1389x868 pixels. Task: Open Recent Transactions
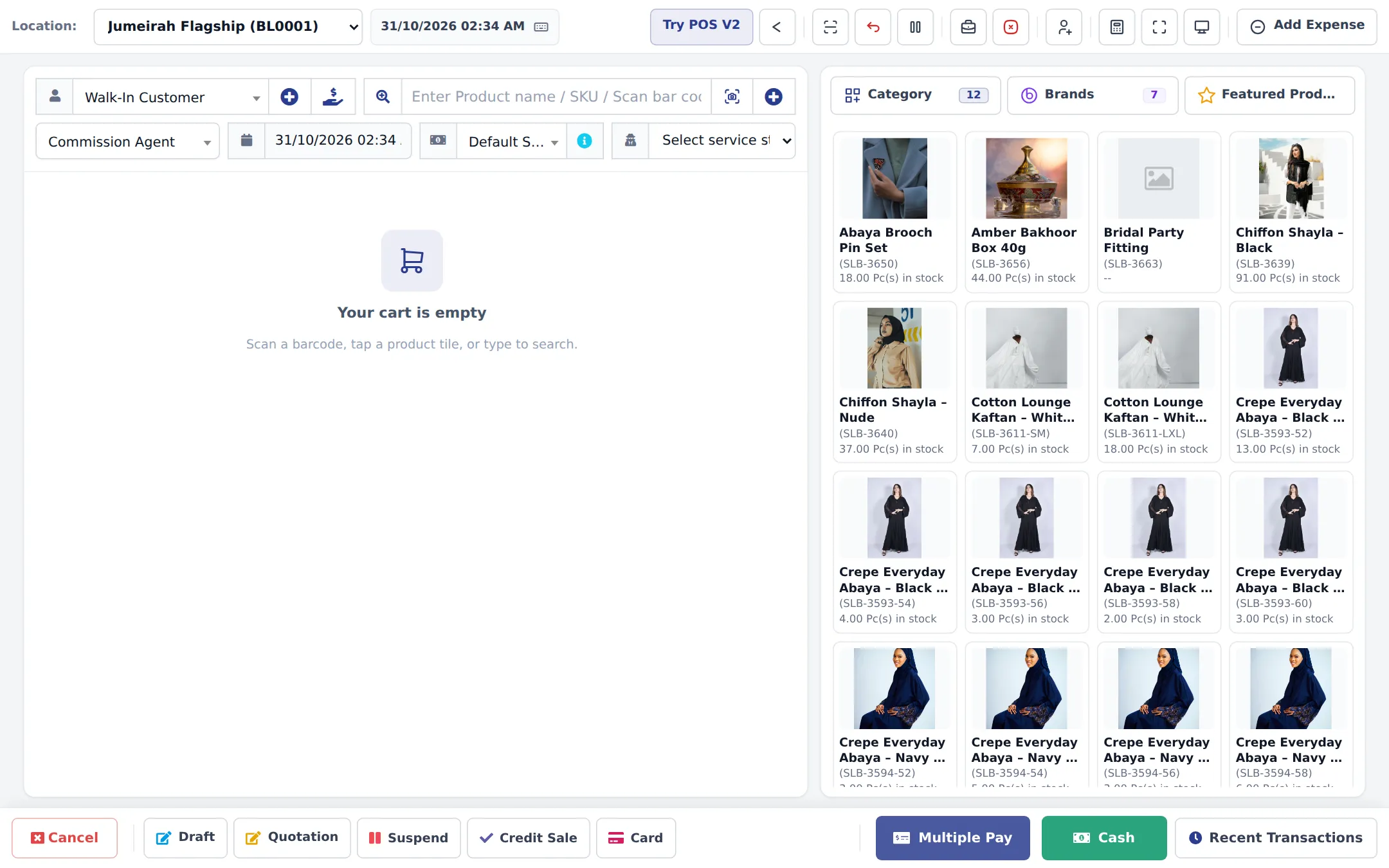point(1276,838)
